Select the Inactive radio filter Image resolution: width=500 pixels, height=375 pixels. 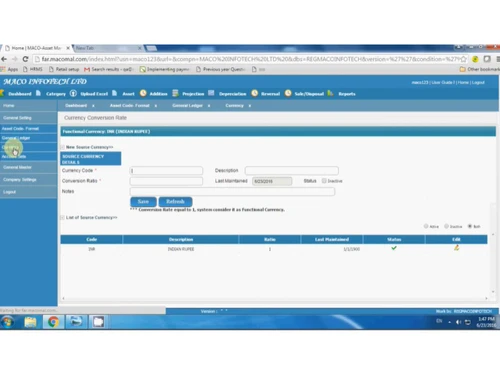(446, 226)
